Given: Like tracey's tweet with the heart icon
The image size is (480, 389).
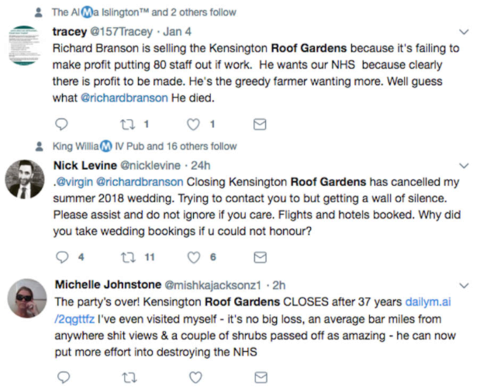Looking at the screenshot, I should coord(193,124).
